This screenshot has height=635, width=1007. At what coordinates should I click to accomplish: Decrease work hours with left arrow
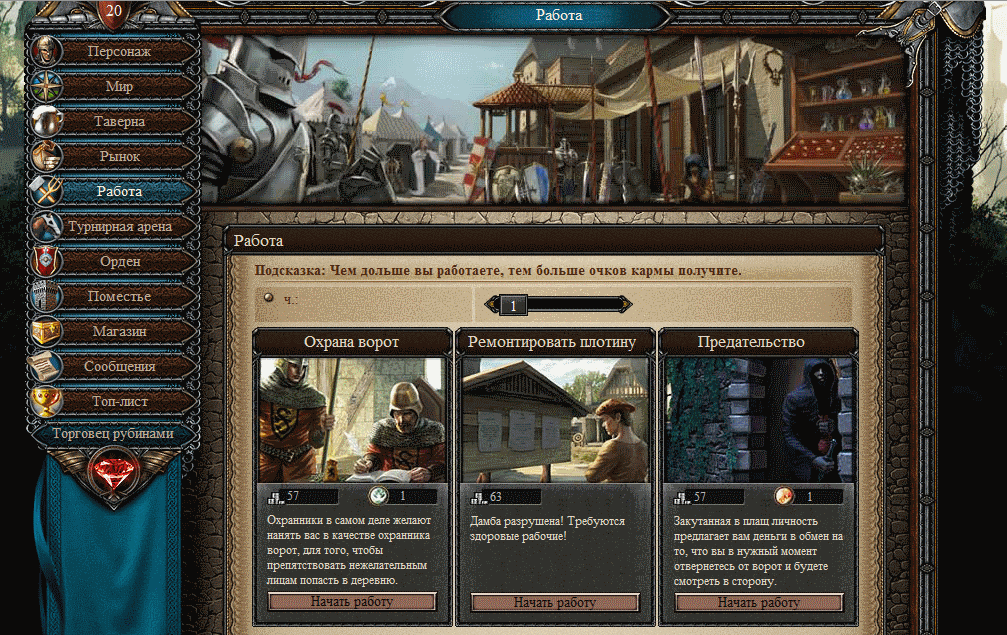pos(492,305)
